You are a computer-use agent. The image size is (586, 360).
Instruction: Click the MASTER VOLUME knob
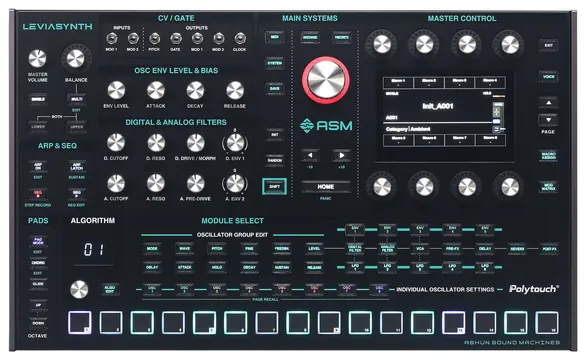tap(37, 59)
